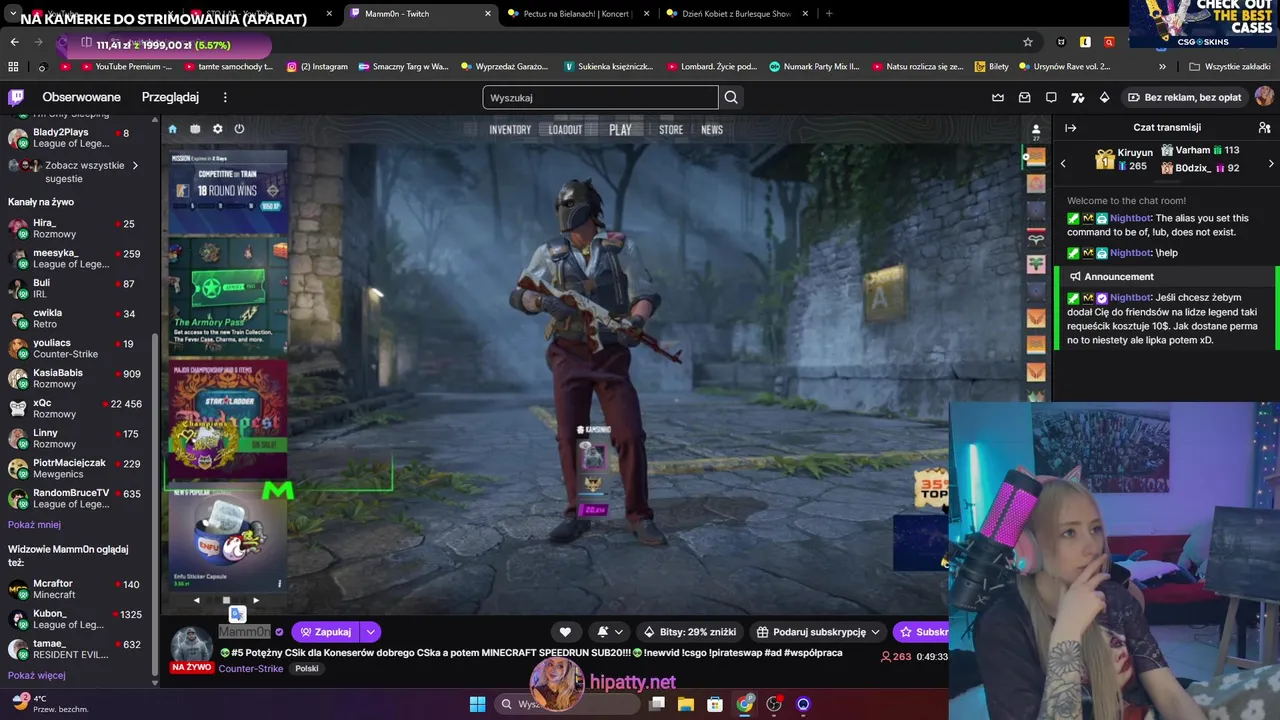Open the chat community members icon

(1264, 128)
